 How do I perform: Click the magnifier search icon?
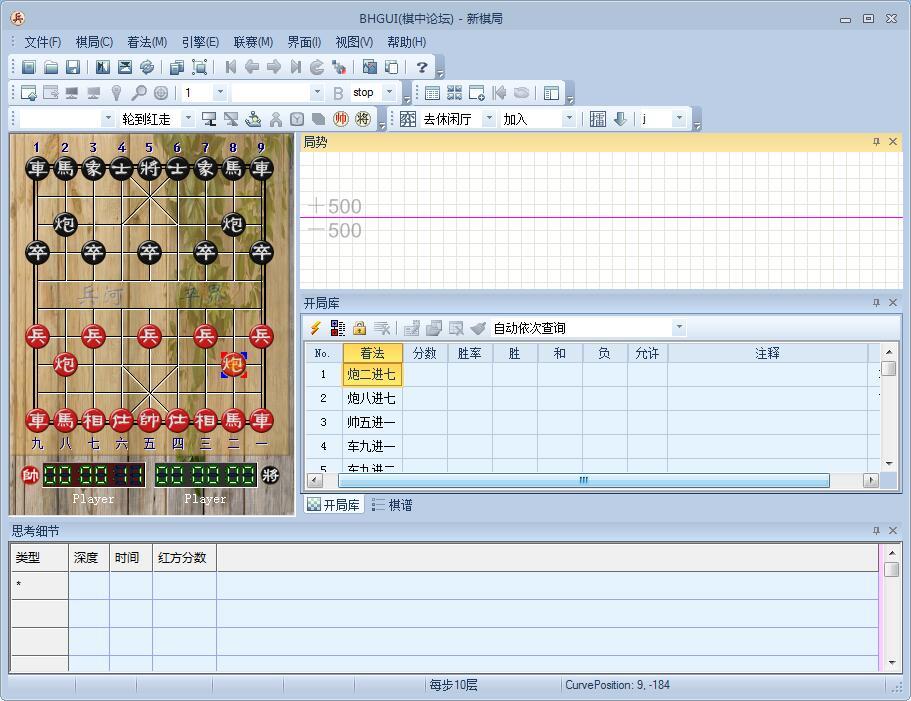pyautogui.click(x=138, y=92)
